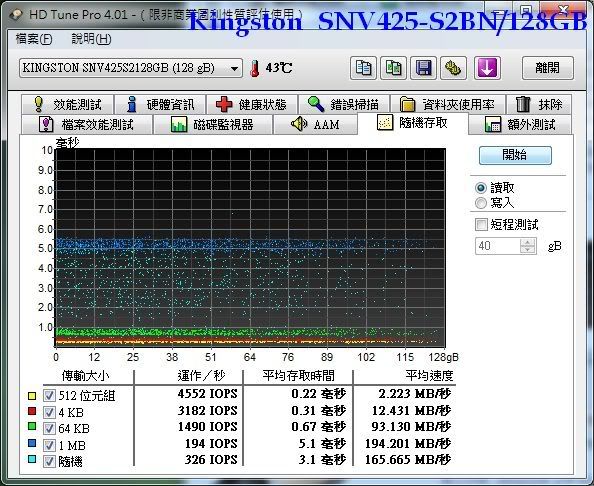Click the 40 gB size input field
The height and width of the screenshot is (486, 594).
point(498,246)
